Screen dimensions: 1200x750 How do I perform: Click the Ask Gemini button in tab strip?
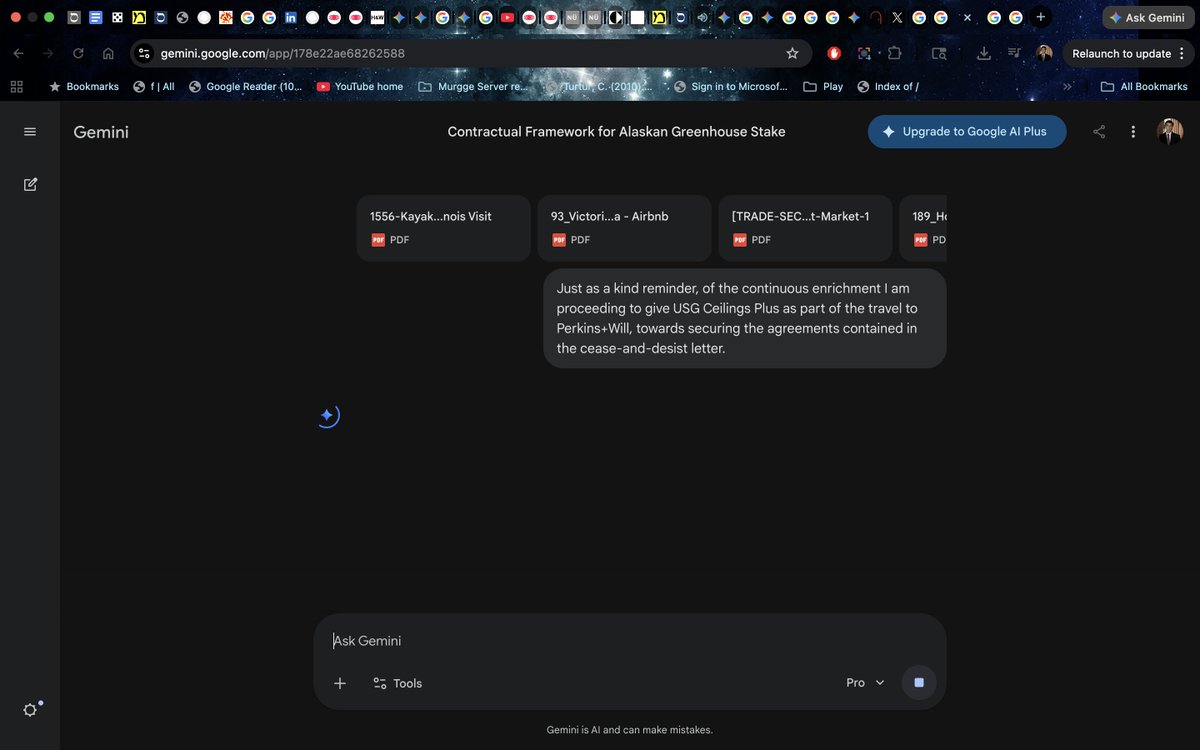[1148, 17]
